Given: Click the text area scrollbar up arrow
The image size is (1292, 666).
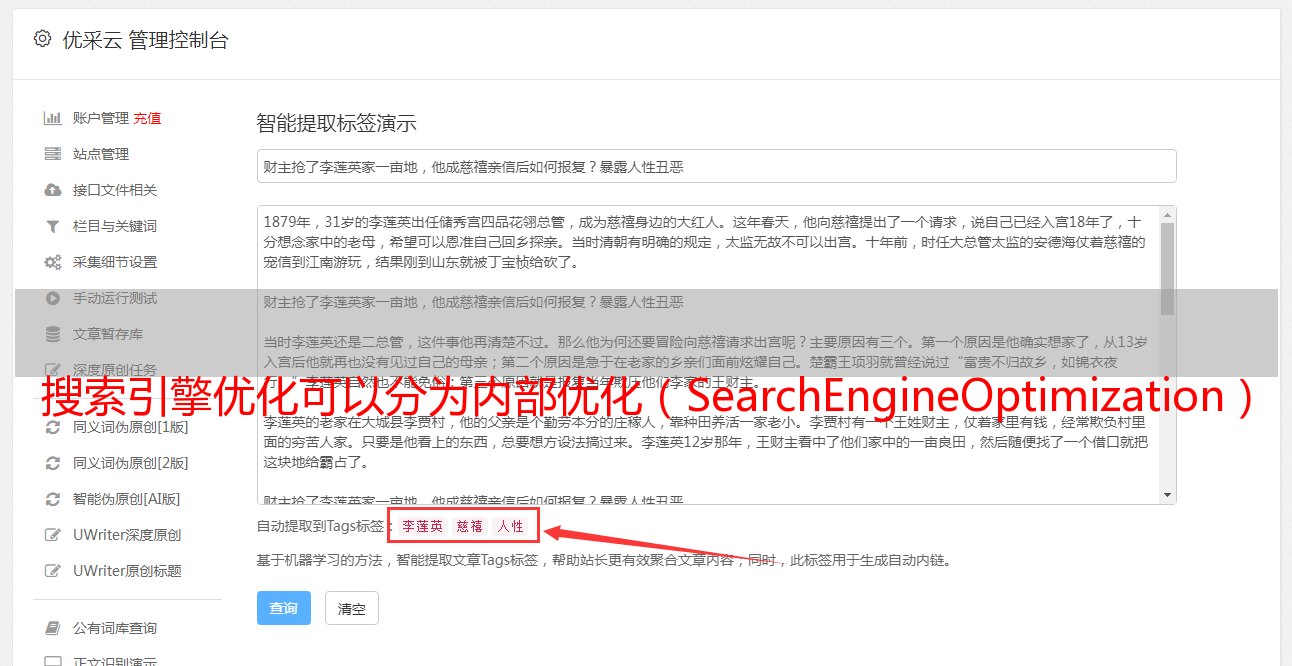Looking at the screenshot, I should click(1167, 215).
